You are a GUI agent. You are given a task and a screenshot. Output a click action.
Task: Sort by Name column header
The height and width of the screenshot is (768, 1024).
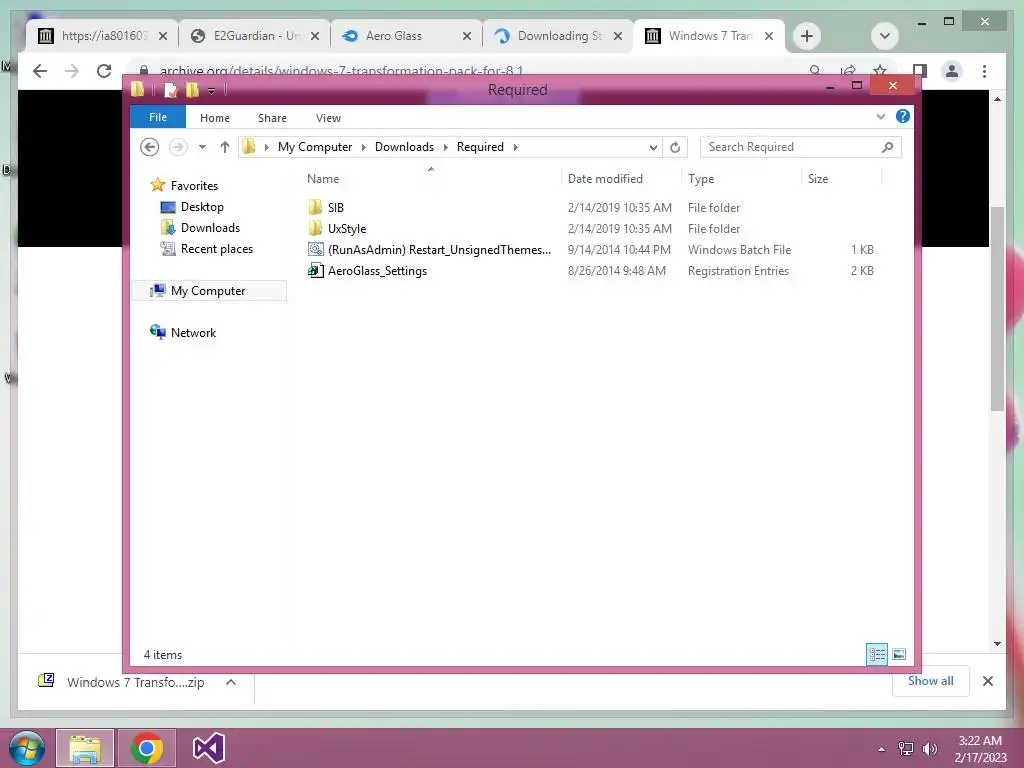click(323, 179)
